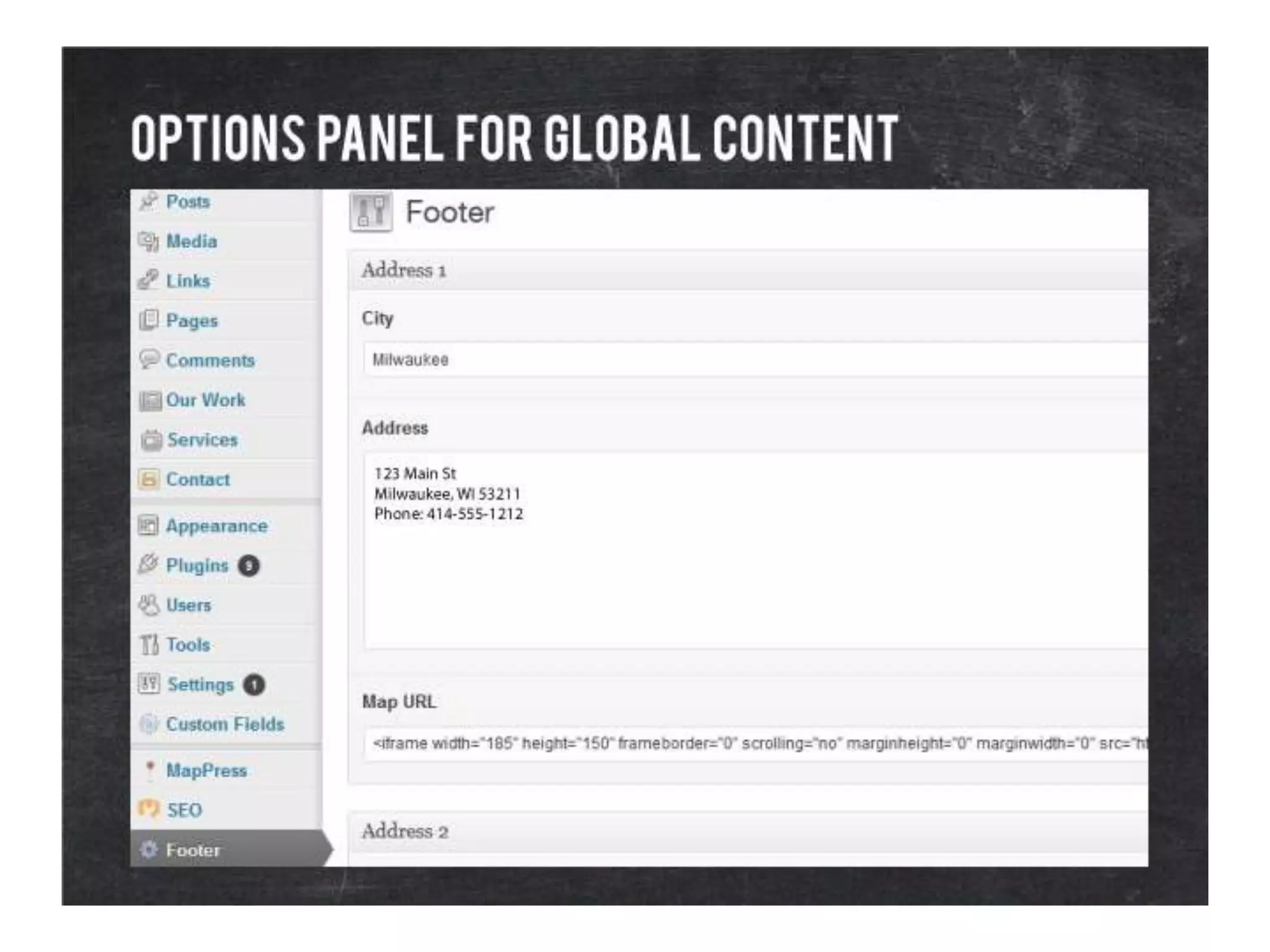Image resolution: width=1270 pixels, height=952 pixels.
Task: Select the active Footer menu item
Action: click(x=231, y=849)
